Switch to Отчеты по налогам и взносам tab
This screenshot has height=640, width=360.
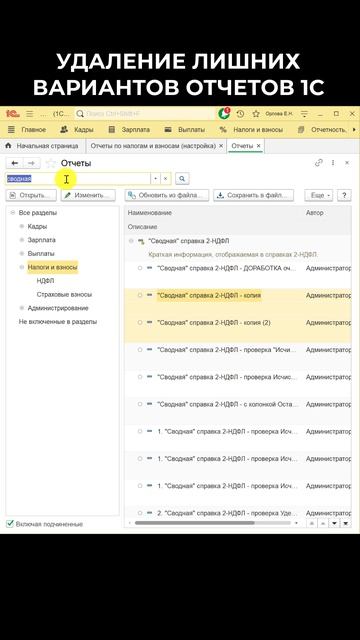click(x=153, y=146)
